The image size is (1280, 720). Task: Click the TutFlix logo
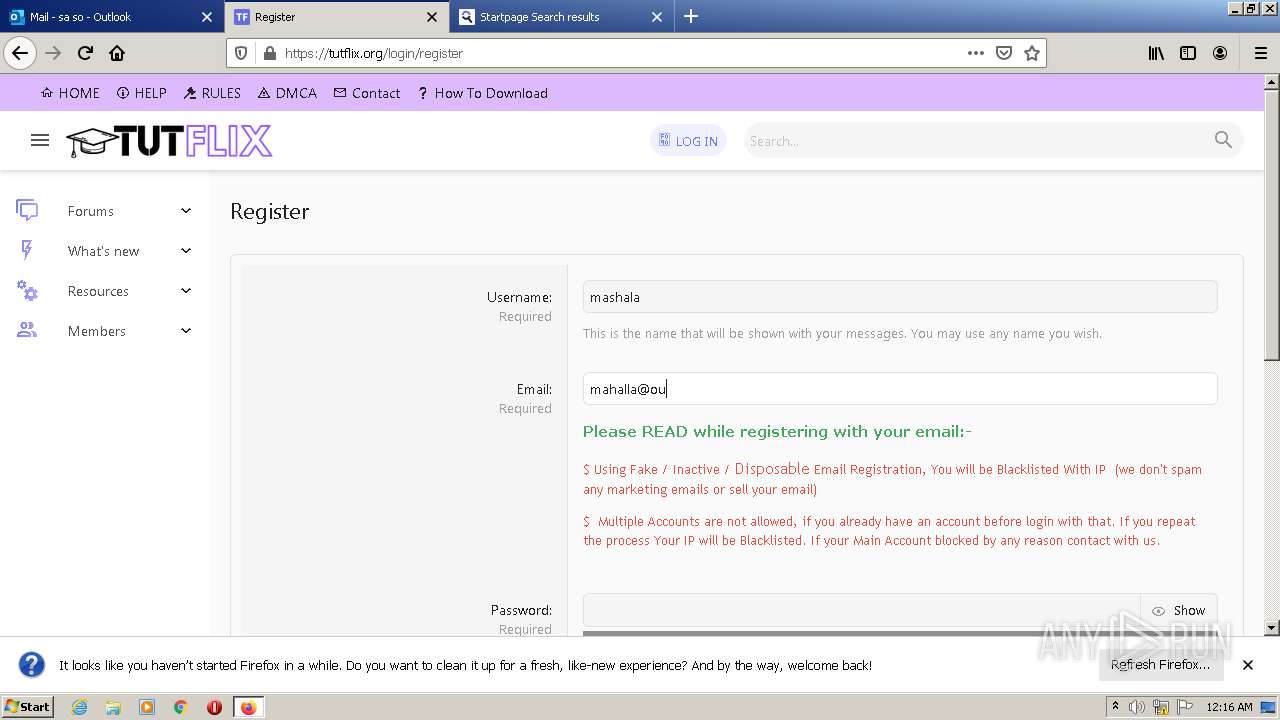(169, 141)
